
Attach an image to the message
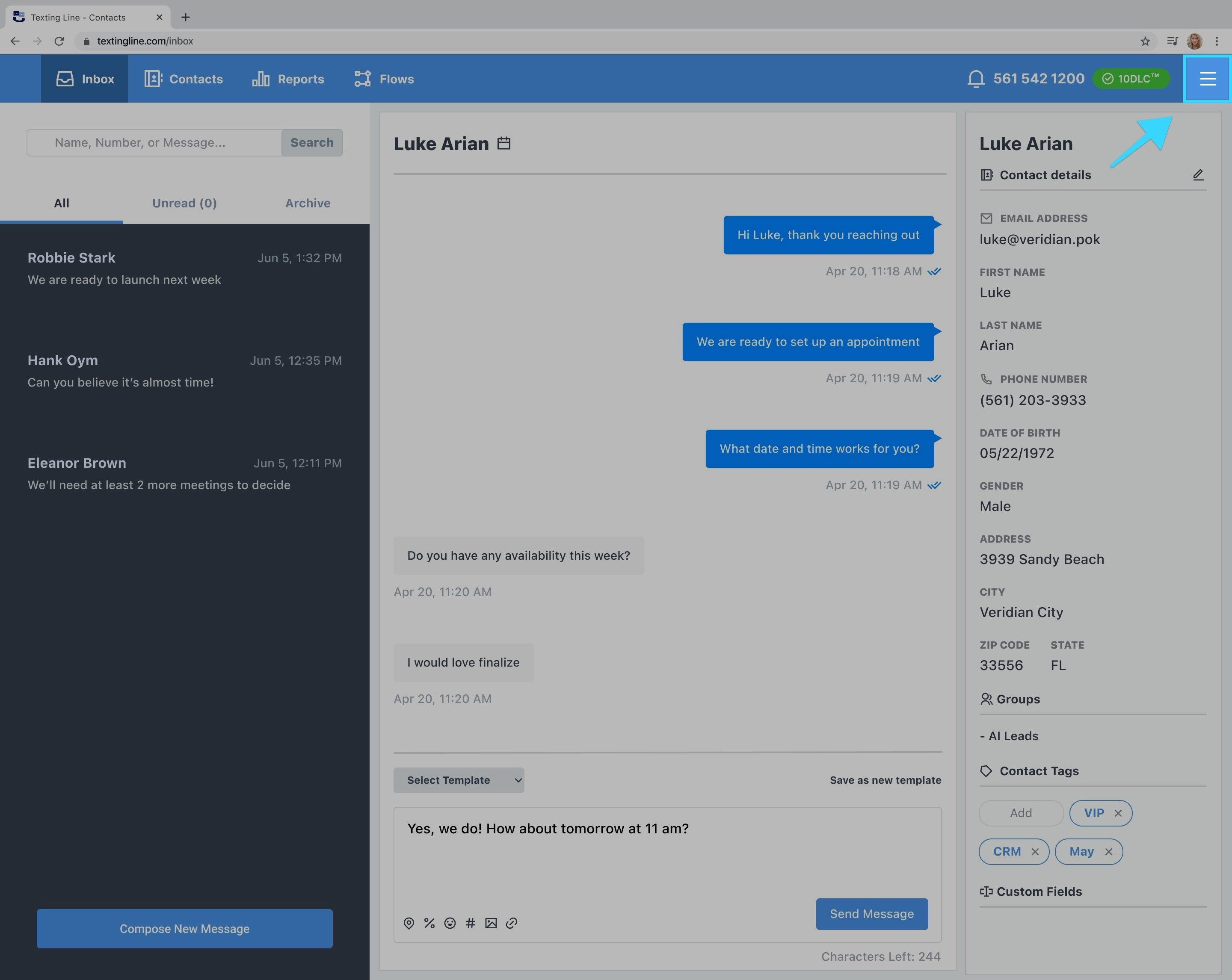pos(491,923)
